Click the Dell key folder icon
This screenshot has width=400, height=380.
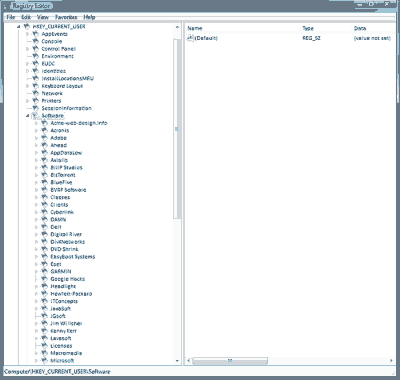(x=45, y=227)
